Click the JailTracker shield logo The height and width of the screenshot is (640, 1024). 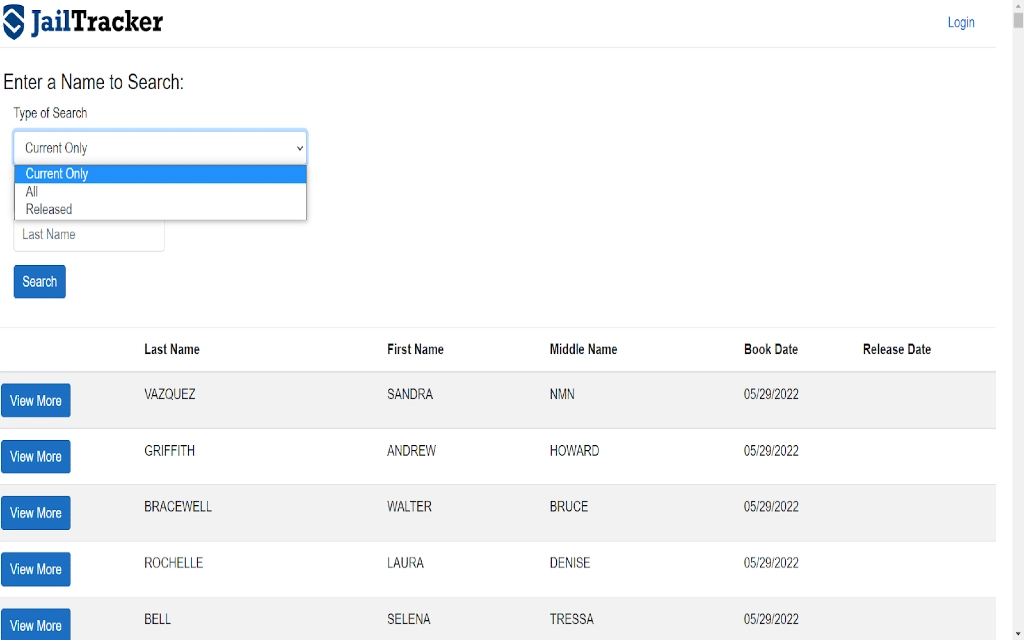pyautogui.click(x=14, y=22)
